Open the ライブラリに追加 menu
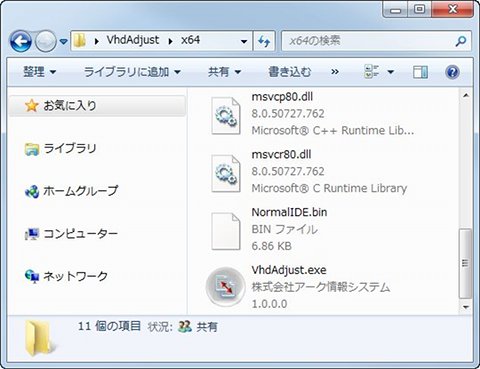 (132, 72)
